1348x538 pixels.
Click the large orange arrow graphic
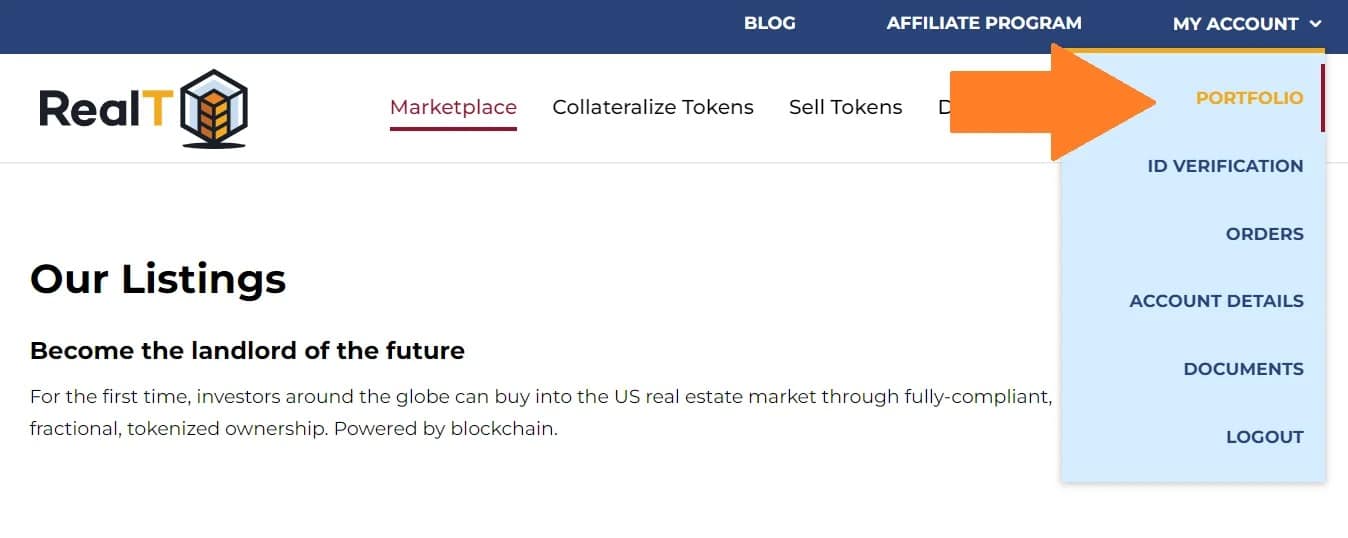[1053, 101]
